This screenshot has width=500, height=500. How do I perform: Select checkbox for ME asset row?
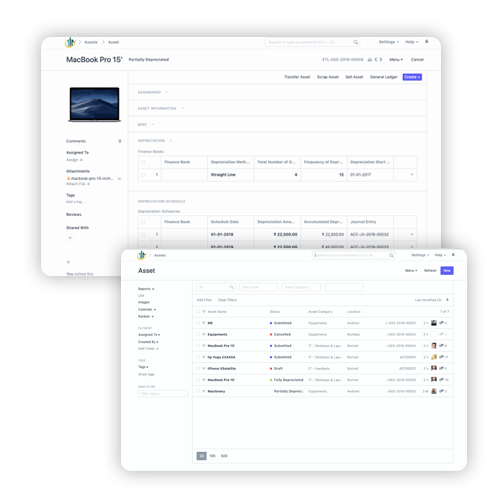(198, 323)
